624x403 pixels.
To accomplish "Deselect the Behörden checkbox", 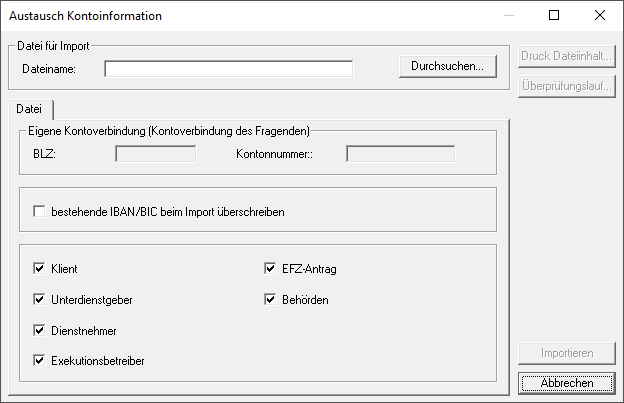I will point(270,299).
